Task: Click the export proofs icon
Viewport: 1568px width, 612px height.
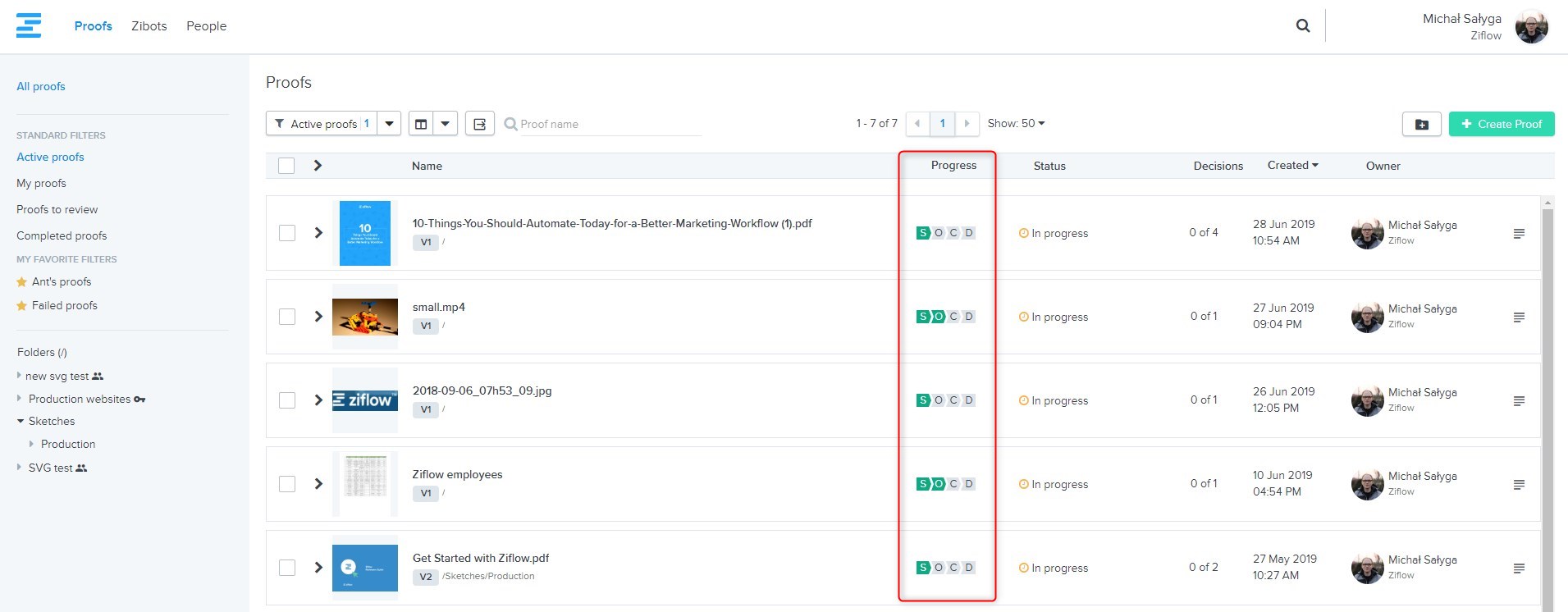Action: pos(480,124)
